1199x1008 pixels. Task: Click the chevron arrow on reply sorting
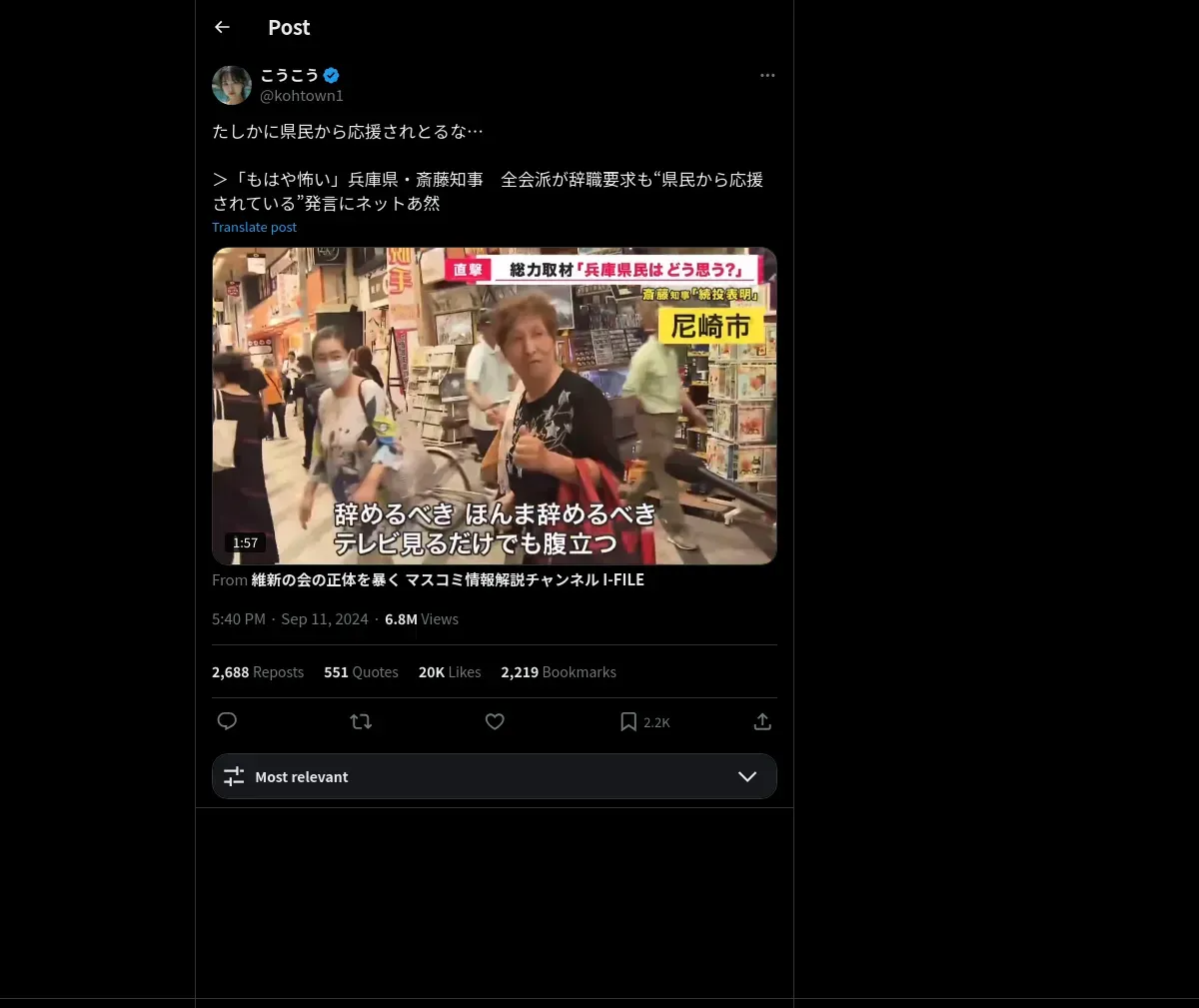[747, 776]
